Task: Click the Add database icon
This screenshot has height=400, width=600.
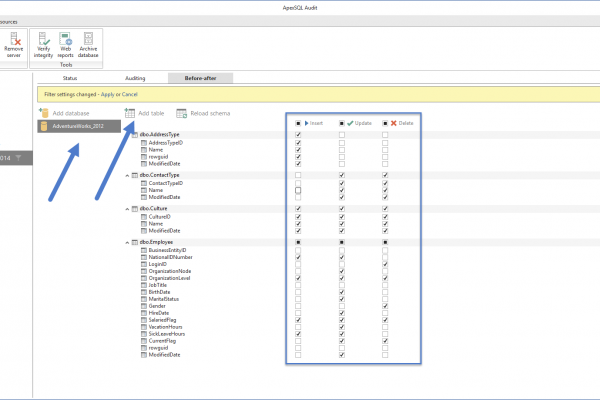Action: tap(44, 113)
